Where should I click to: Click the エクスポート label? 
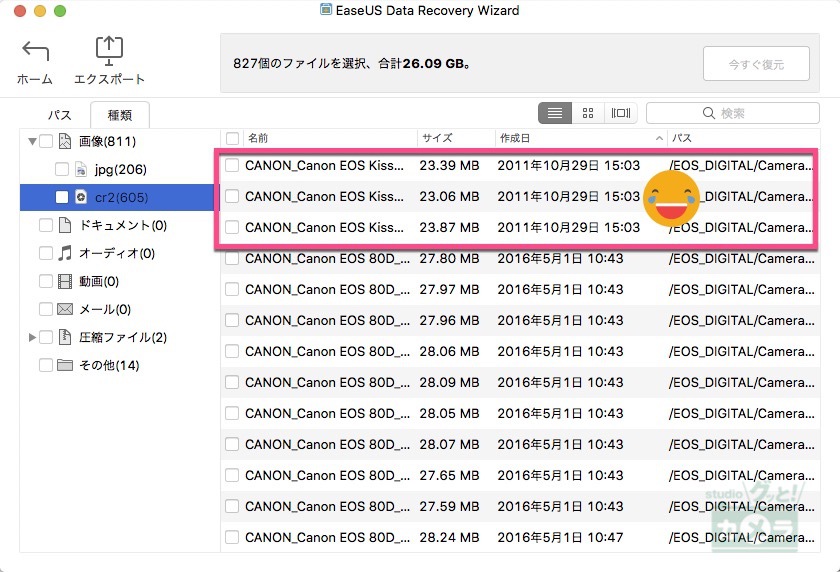click(x=109, y=79)
